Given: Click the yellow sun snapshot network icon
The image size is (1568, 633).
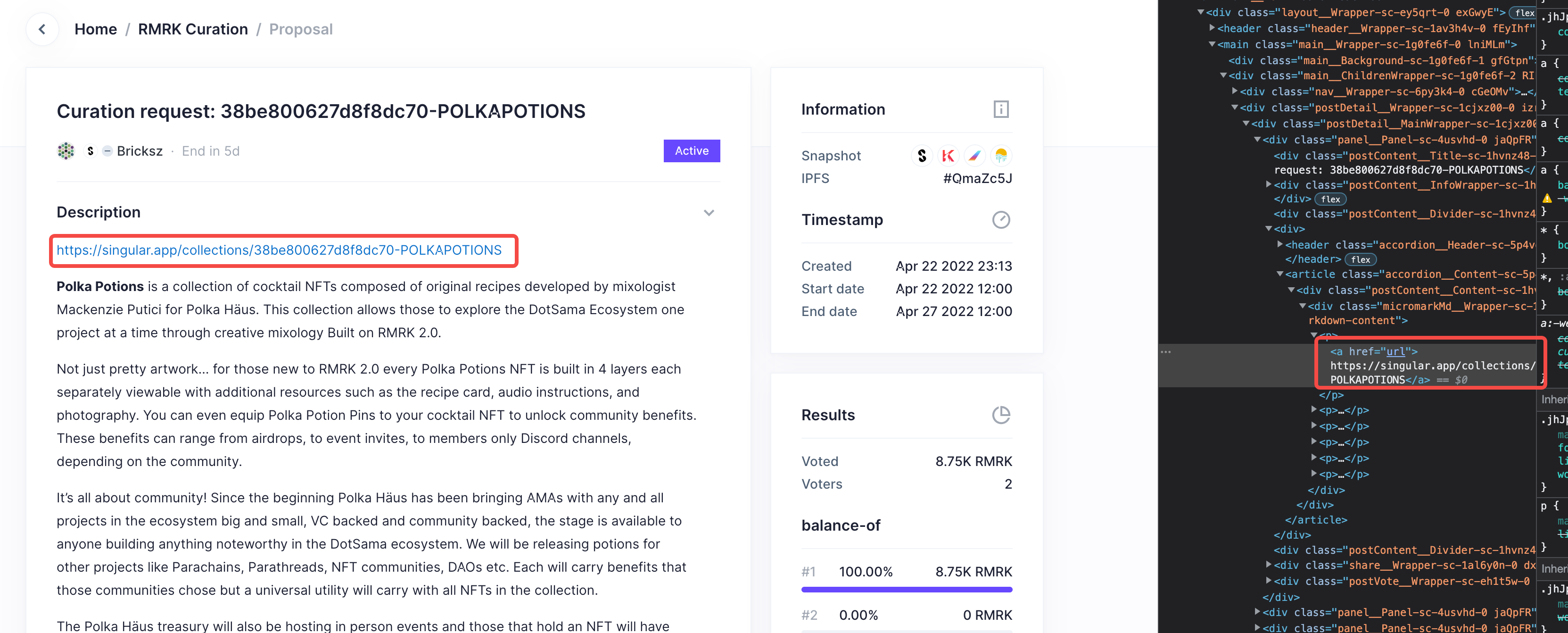Looking at the screenshot, I should click(x=1001, y=156).
